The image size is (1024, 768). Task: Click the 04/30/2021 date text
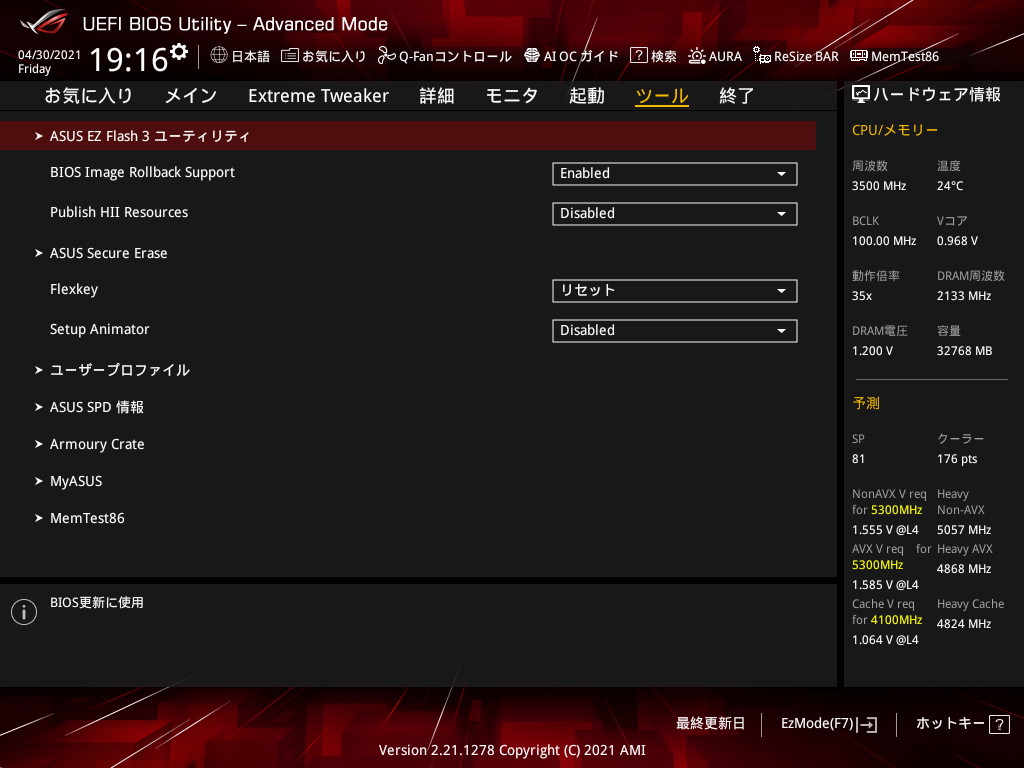pos(50,55)
